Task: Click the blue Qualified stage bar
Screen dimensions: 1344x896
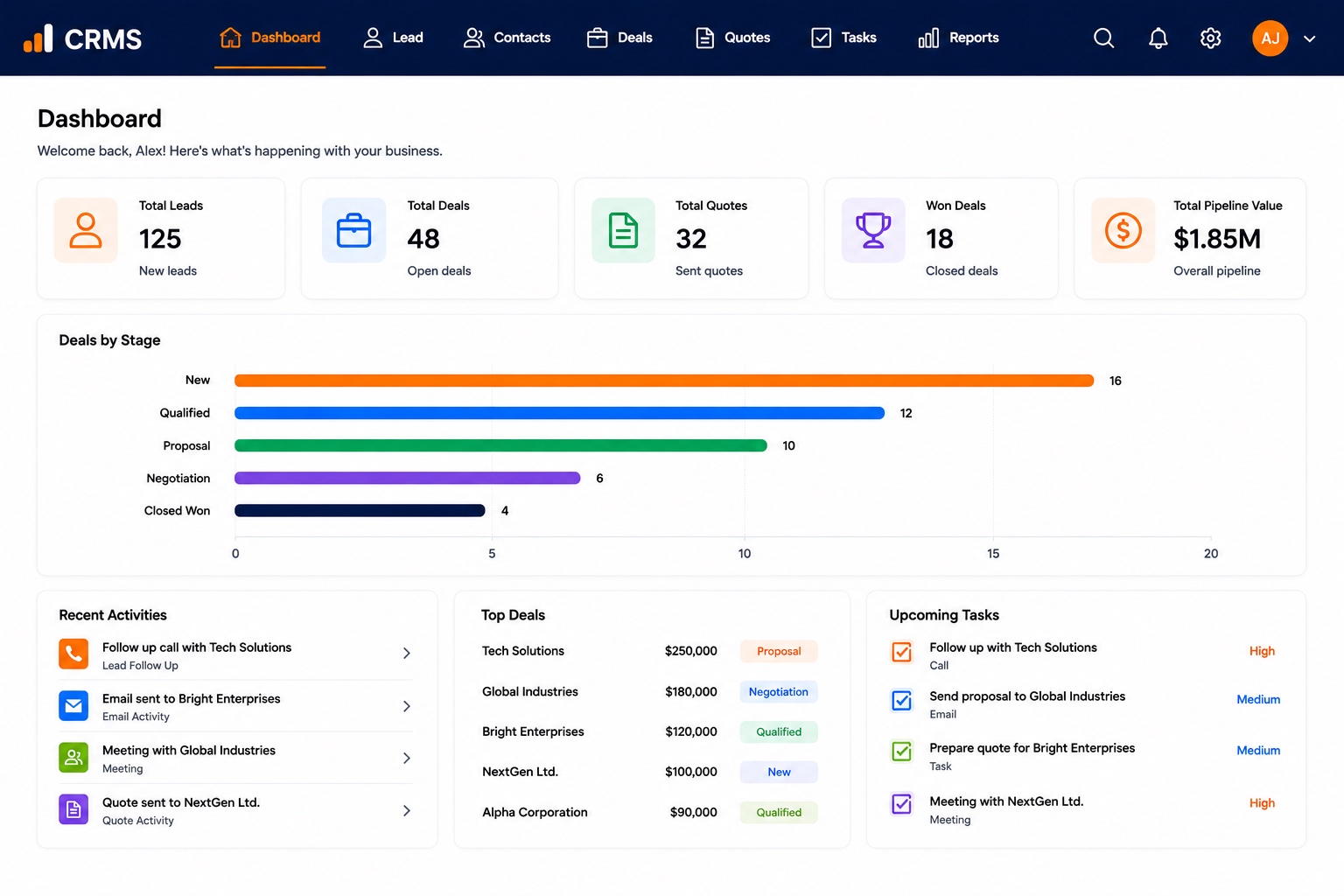Action: point(560,413)
